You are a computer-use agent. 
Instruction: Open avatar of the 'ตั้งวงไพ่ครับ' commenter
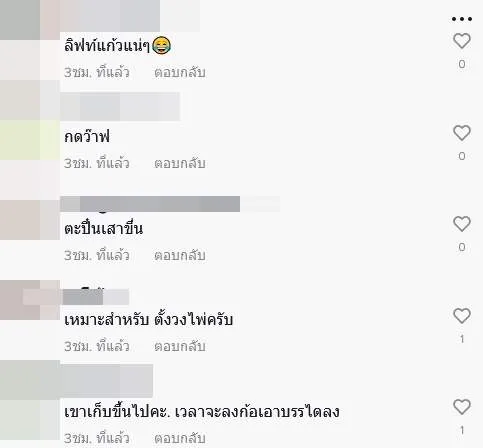pyautogui.click(x=30, y=300)
